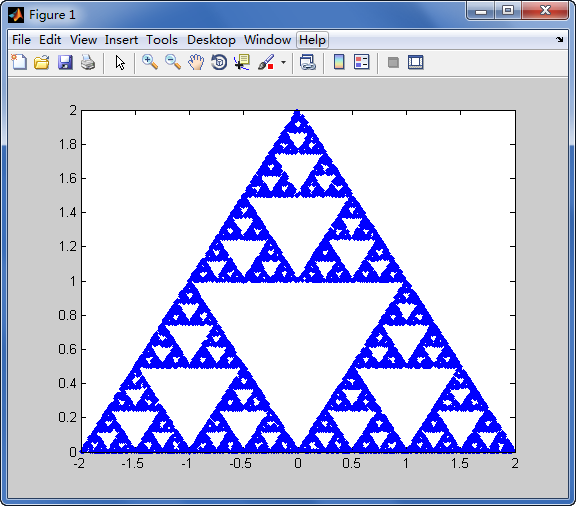Show Plot Tools and dock figure

pyautogui.click(x=415, y=62)
